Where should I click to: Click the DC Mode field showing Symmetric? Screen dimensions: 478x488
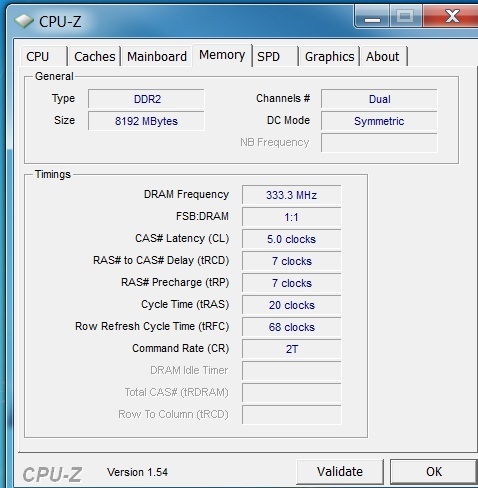pyautogui.click(x=379, y=121)
